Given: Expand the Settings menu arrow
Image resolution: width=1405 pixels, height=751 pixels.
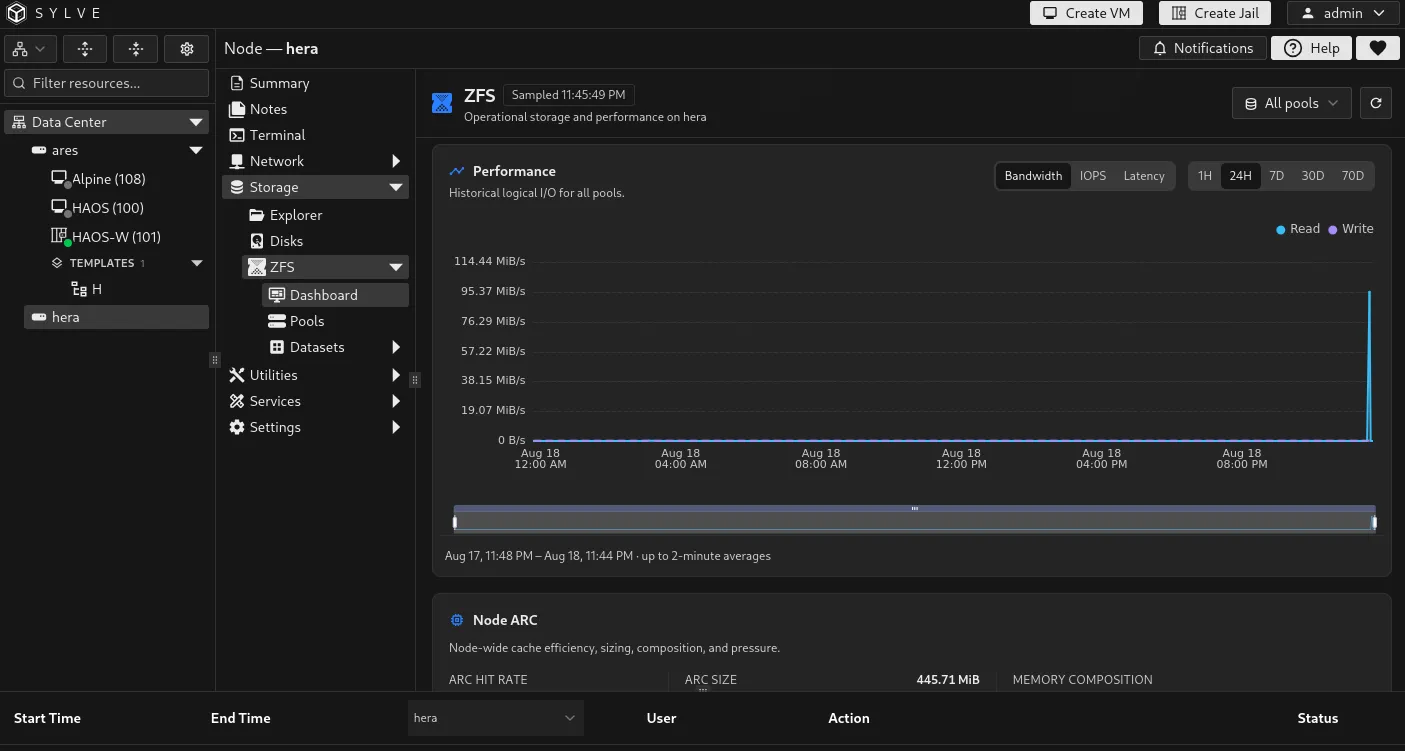Looking at the screenshot, I should pyautogui.click(x=396, y=427).
